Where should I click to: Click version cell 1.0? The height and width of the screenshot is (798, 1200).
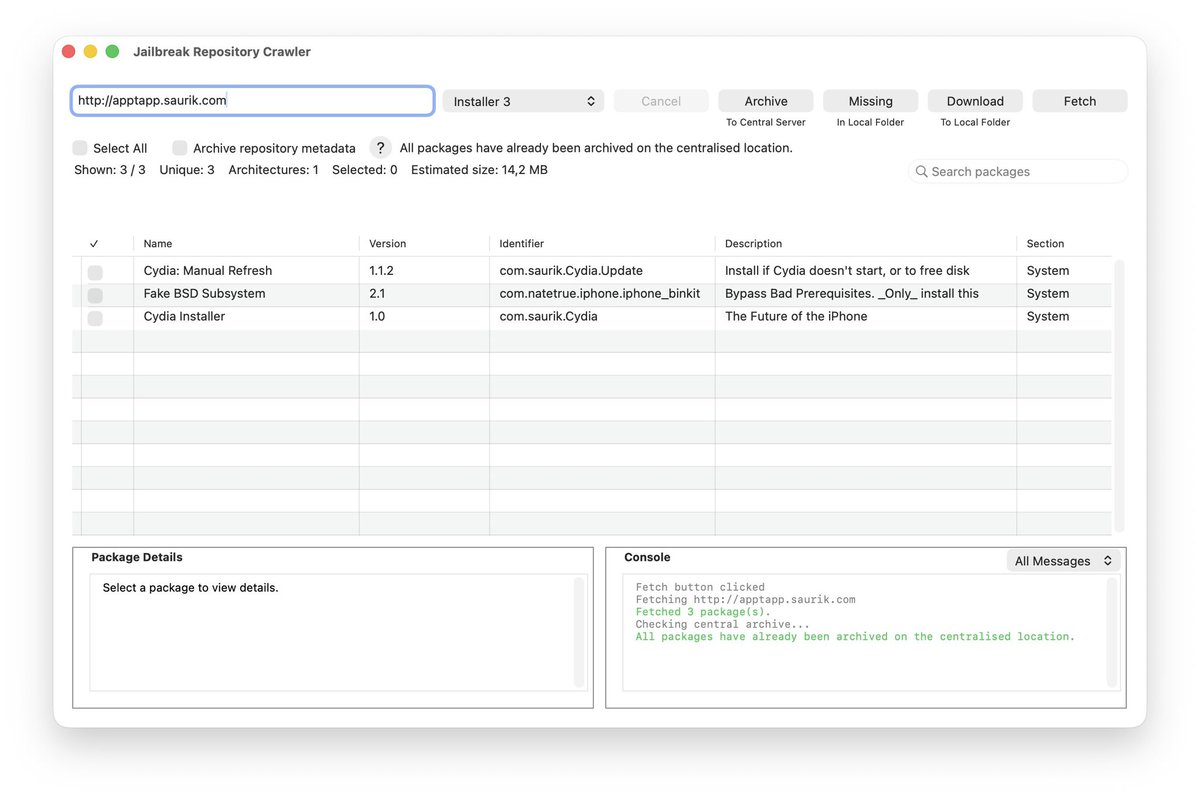coord(378,316)
